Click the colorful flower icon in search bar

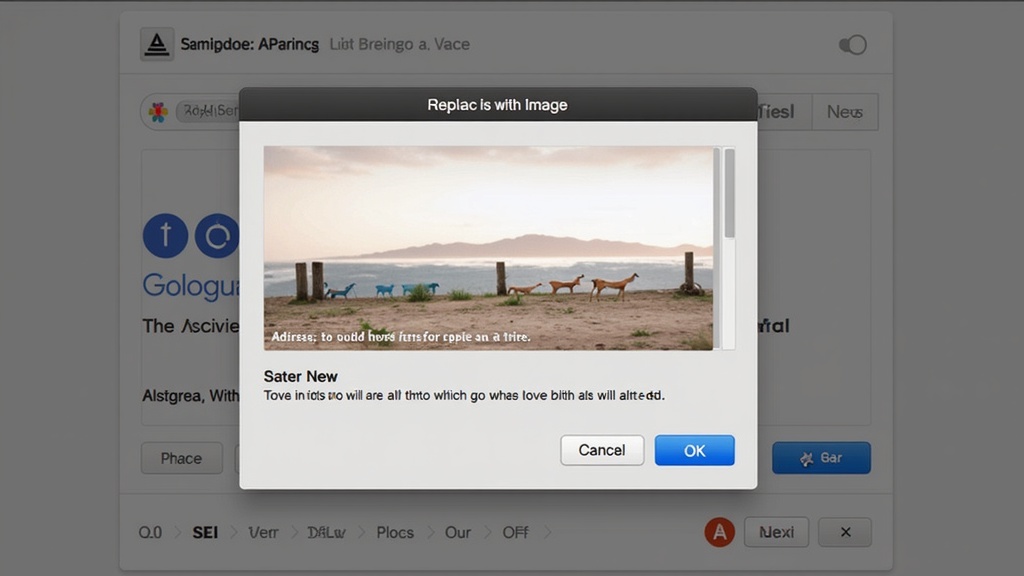(158, 112)
